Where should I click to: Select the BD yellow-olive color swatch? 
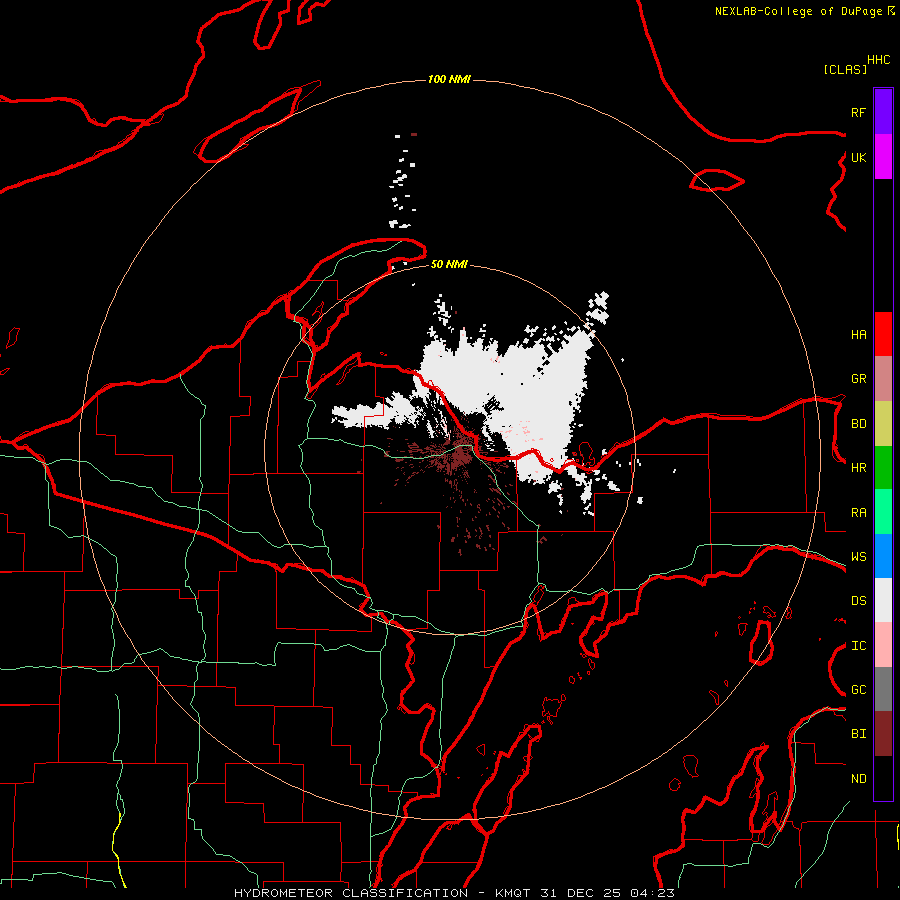tap(883, 423)
